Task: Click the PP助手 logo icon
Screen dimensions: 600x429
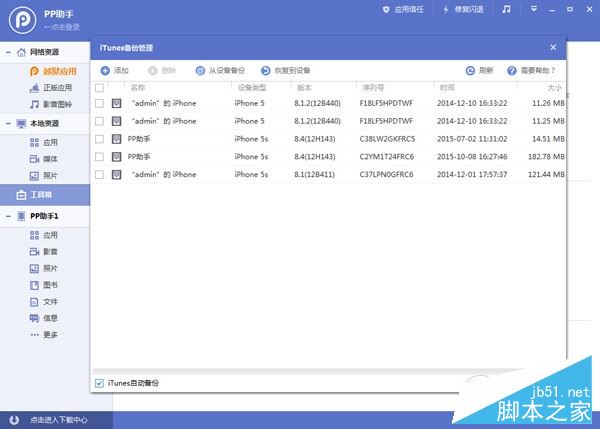Action: 23,20
